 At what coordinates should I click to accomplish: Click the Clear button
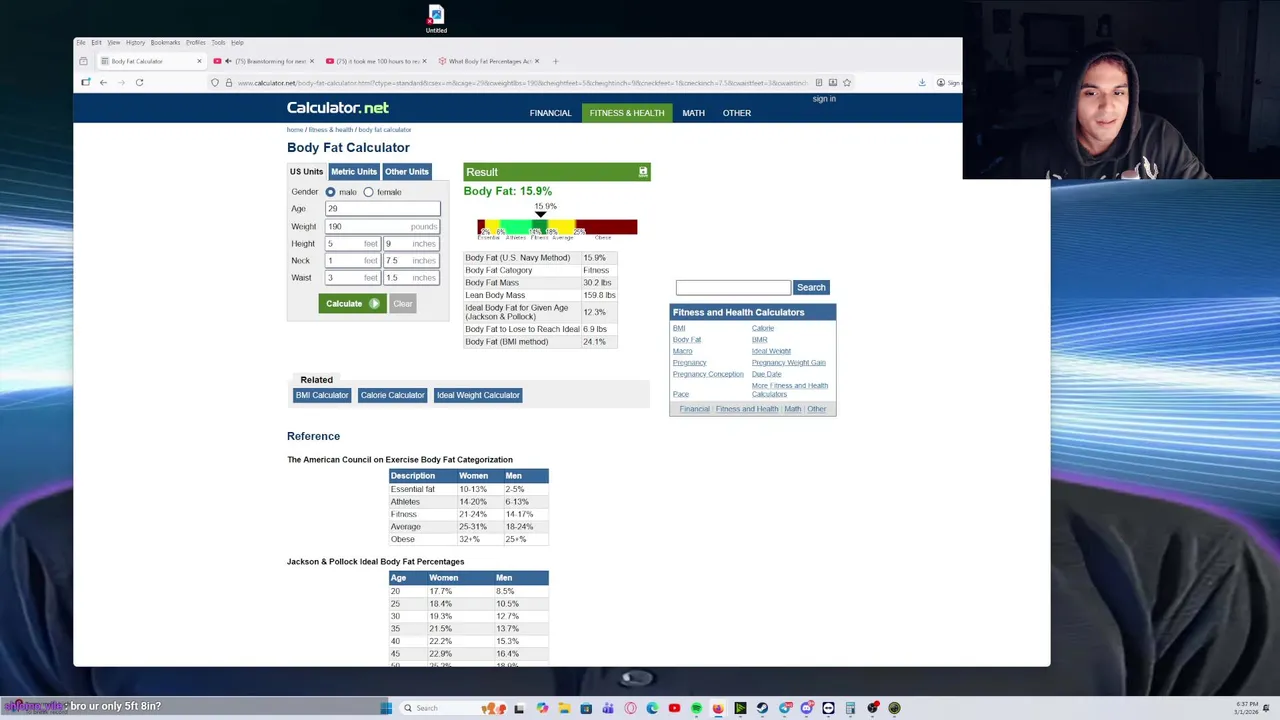tap(402, 304)
